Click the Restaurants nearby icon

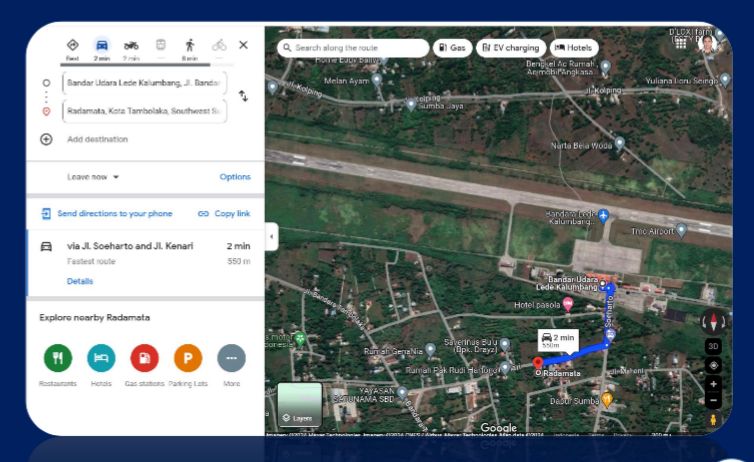click(57, 358)
